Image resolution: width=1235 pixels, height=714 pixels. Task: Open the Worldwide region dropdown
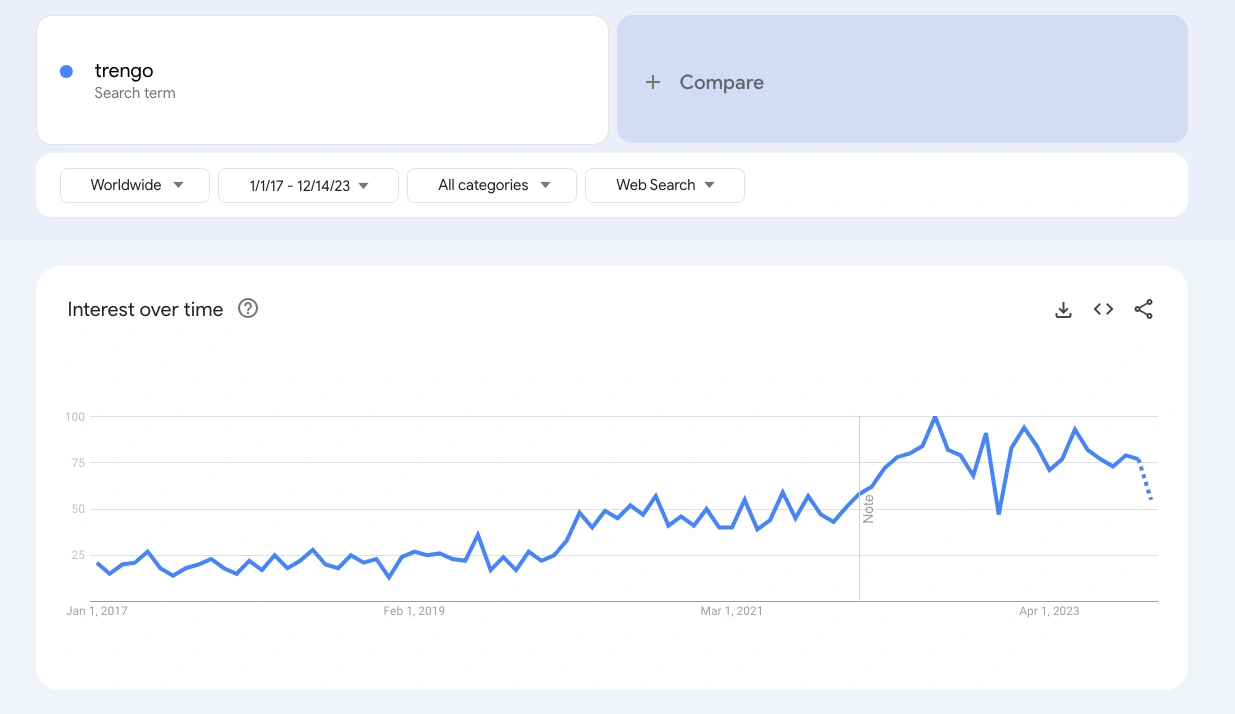click(x=135, y=185)
